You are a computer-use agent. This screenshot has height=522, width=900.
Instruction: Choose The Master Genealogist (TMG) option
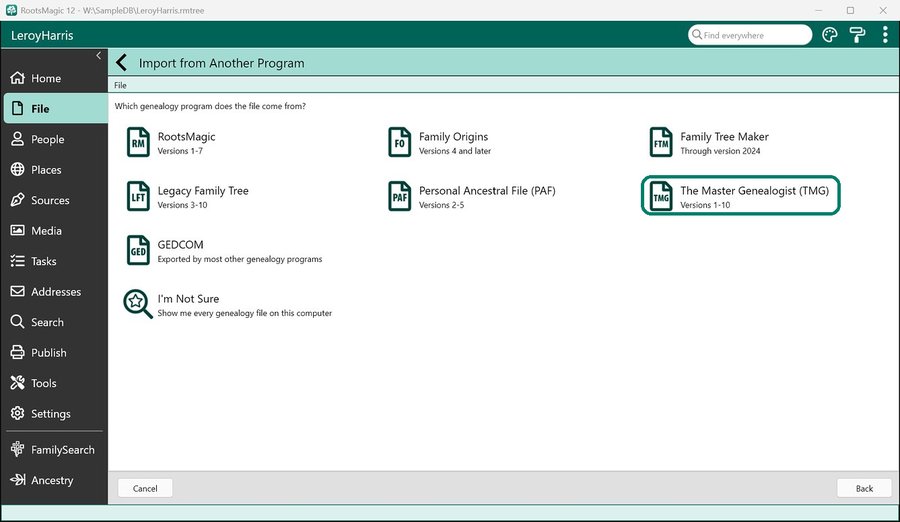pyautogui.click(x=740, y=195)
